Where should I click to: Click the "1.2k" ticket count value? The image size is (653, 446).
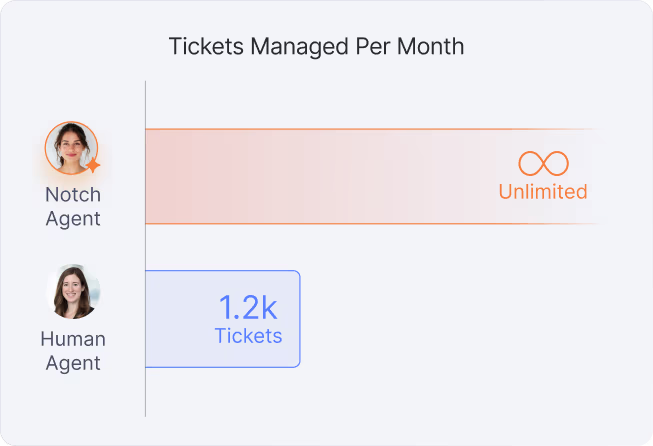[x=250, y=307]
